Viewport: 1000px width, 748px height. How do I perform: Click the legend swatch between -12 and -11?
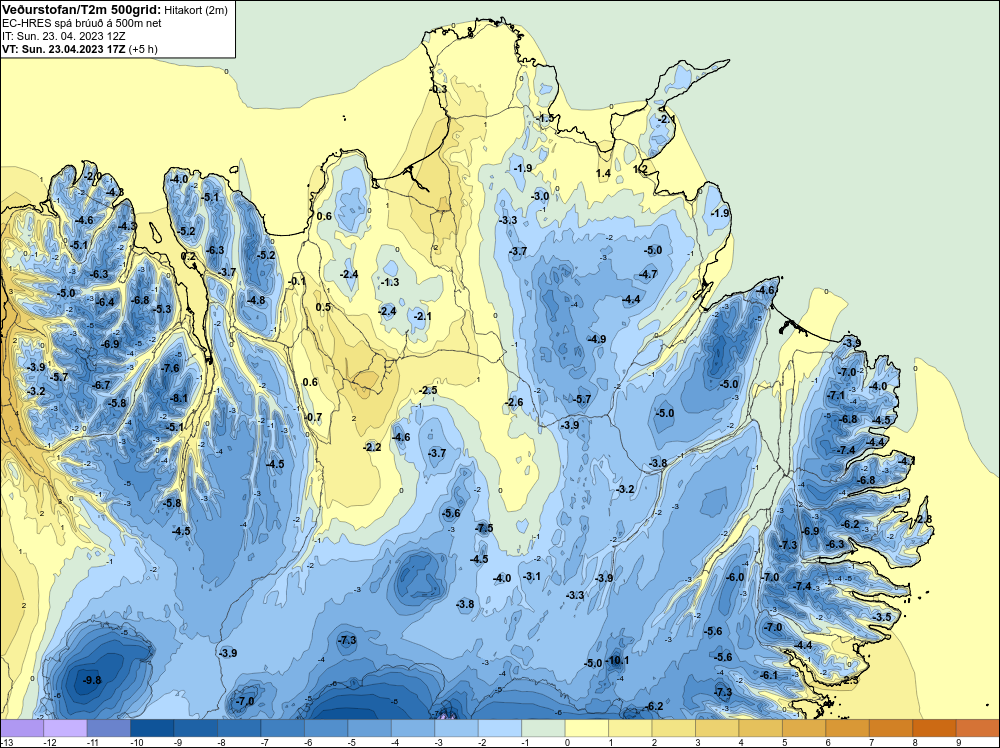tap(65, 728)
